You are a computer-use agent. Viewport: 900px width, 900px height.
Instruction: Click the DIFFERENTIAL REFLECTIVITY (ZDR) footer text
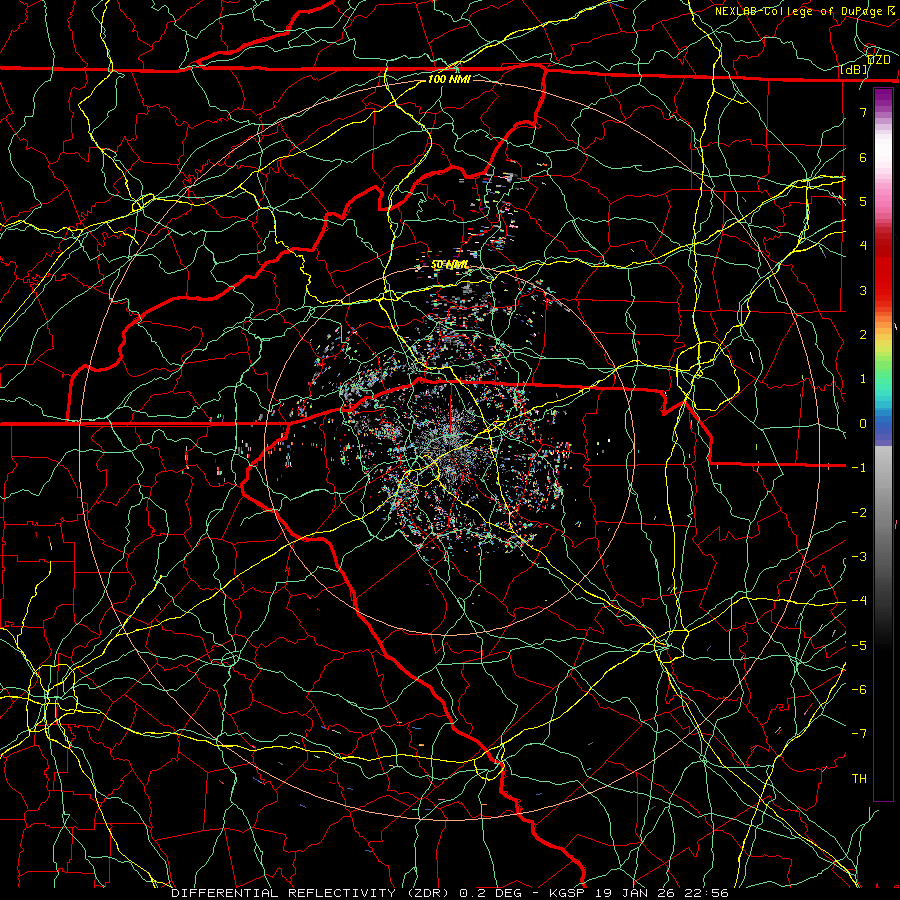(x=310, y=893)
